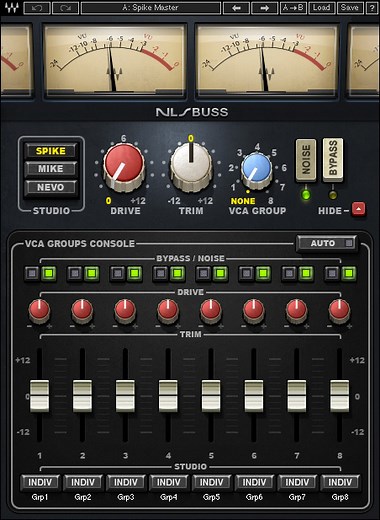Toggle green noise button for group 2
This screenshot has width=380, height=520.
click(91, 273)
